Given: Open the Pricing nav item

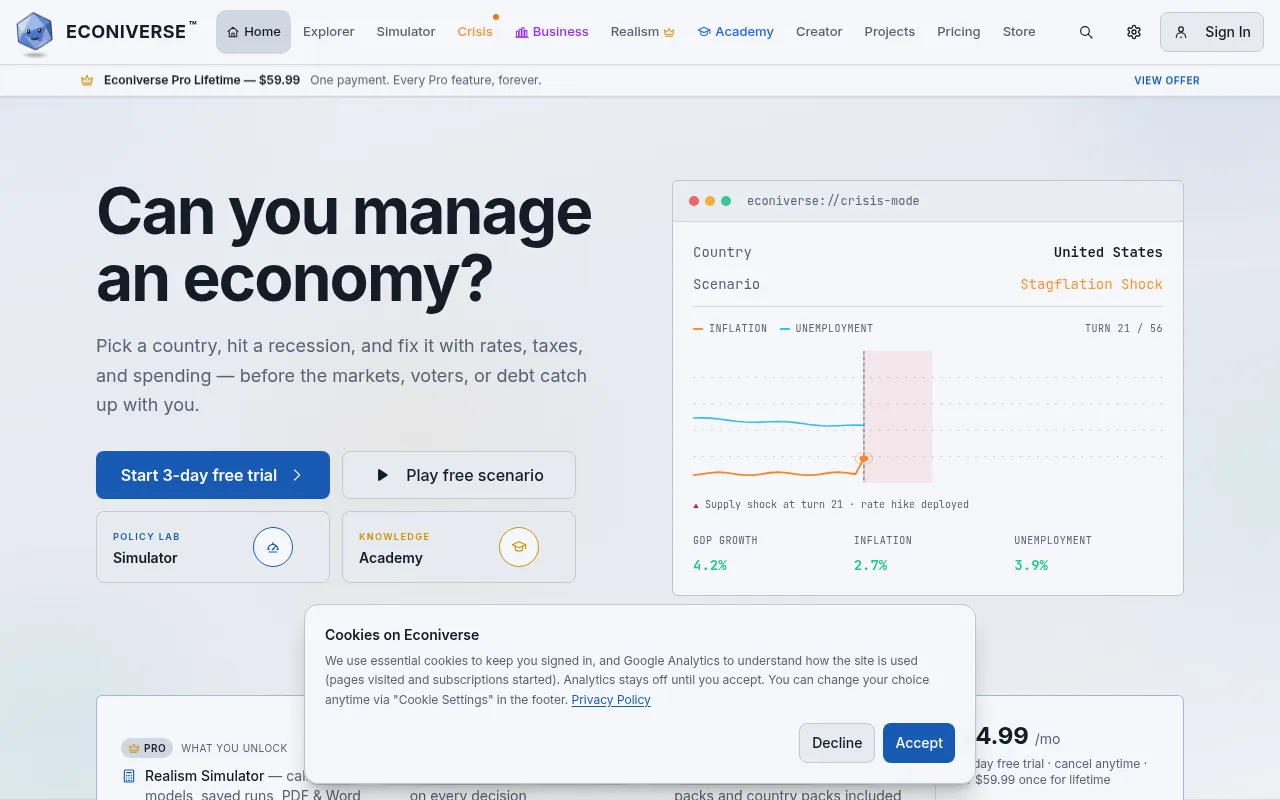Looking at the screenshot, I should [x=959, y=32].
